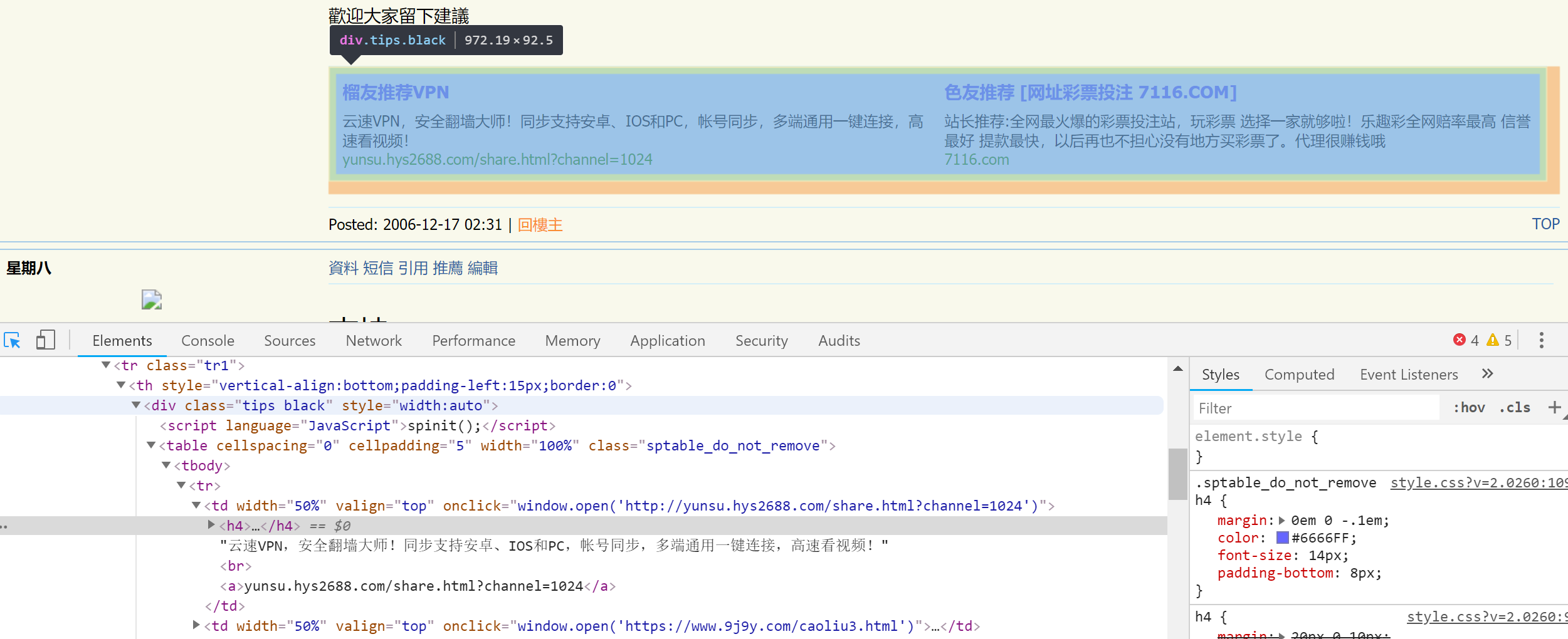Open the Network panel
This screenshot has height=639, width=1568.
pos(374,340)
